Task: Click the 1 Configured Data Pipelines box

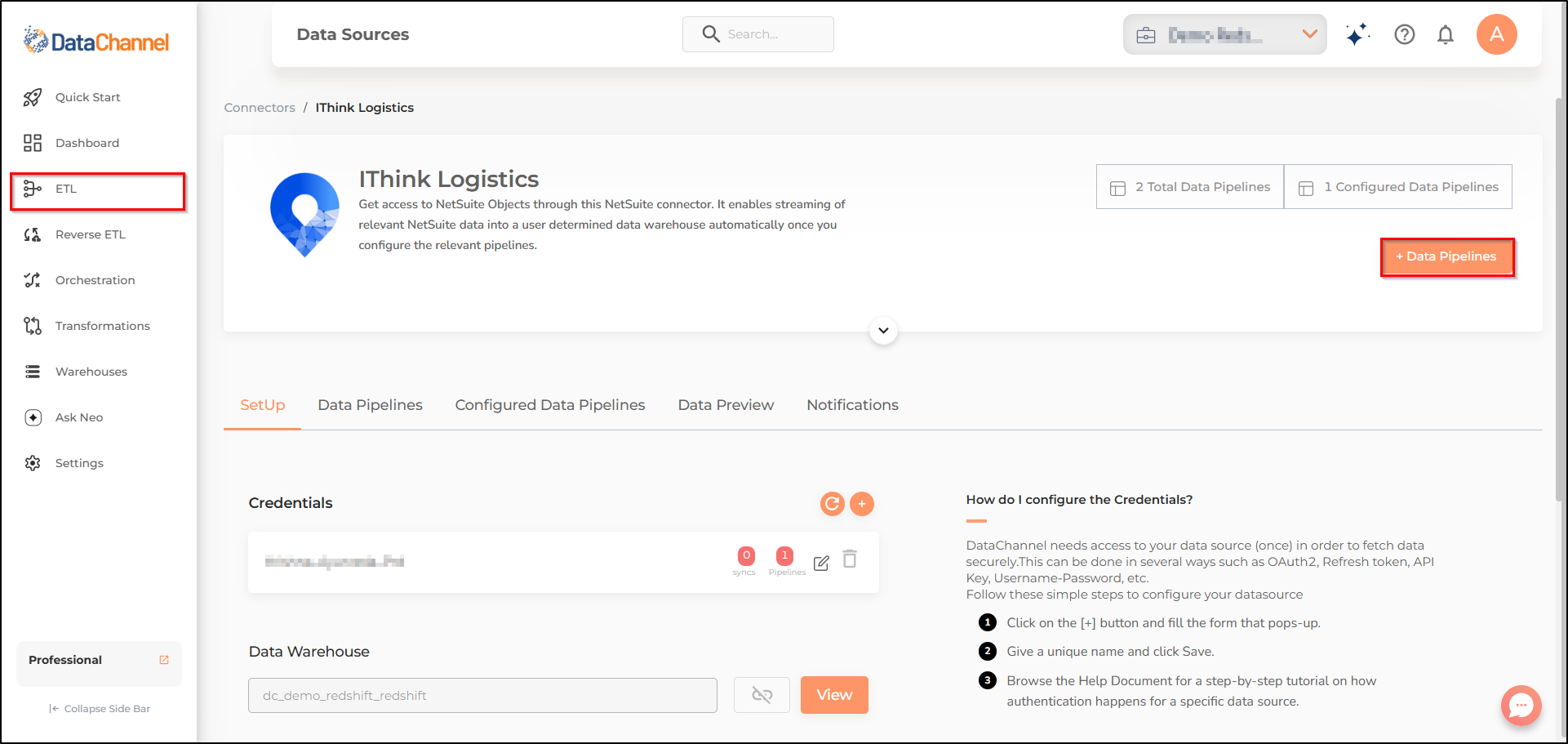Action: coord(1398,187)
